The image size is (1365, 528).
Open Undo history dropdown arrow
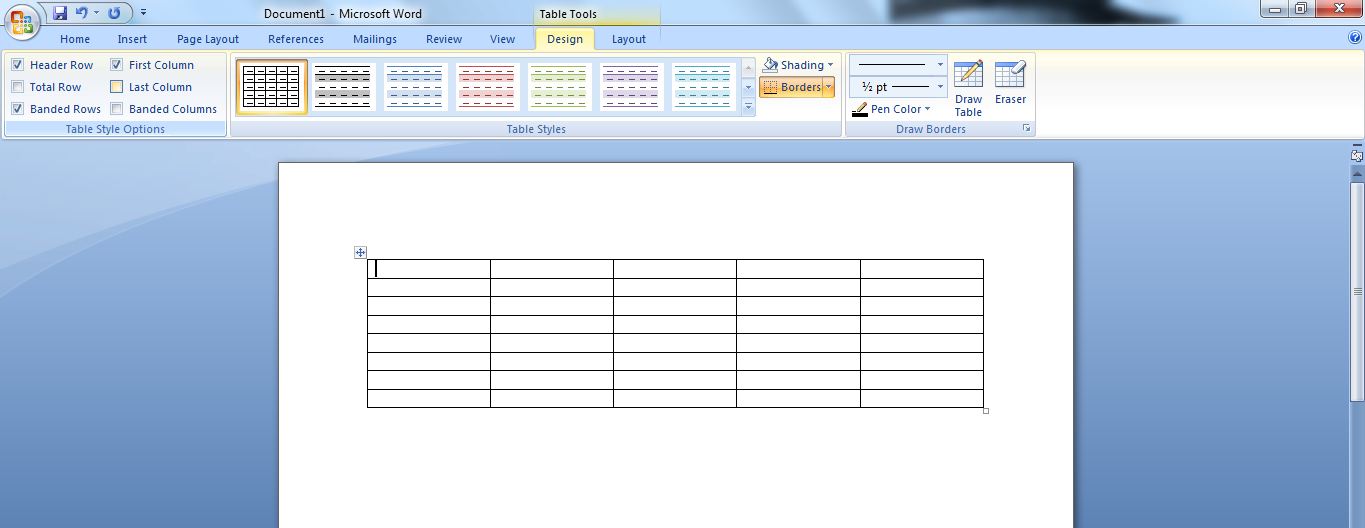tap(97, 13)
